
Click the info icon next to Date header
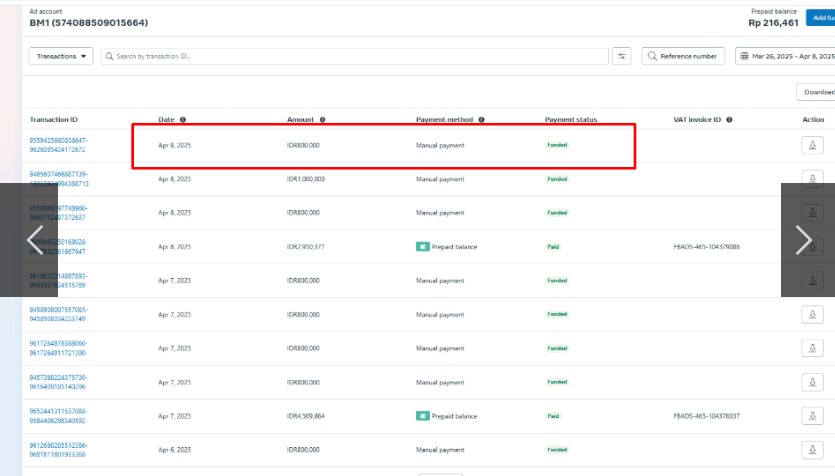pyautogui.click(x=183, y=120)
